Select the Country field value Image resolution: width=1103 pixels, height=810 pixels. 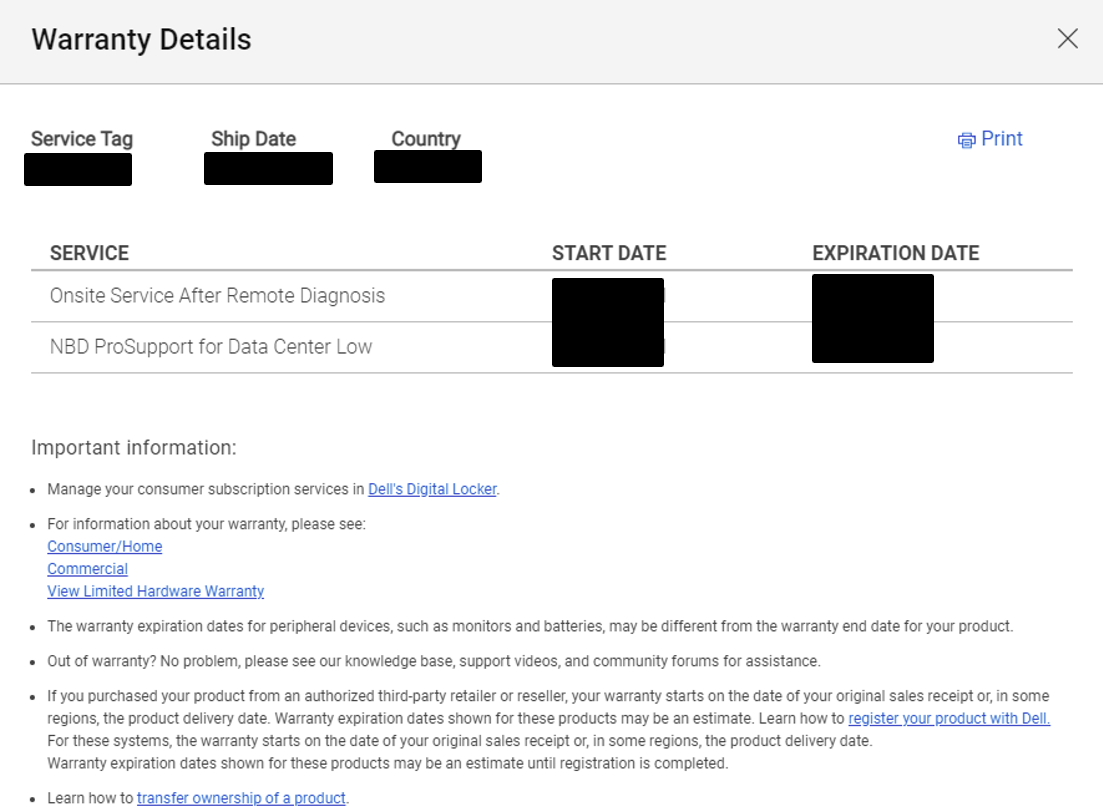(x=427, y=166)
